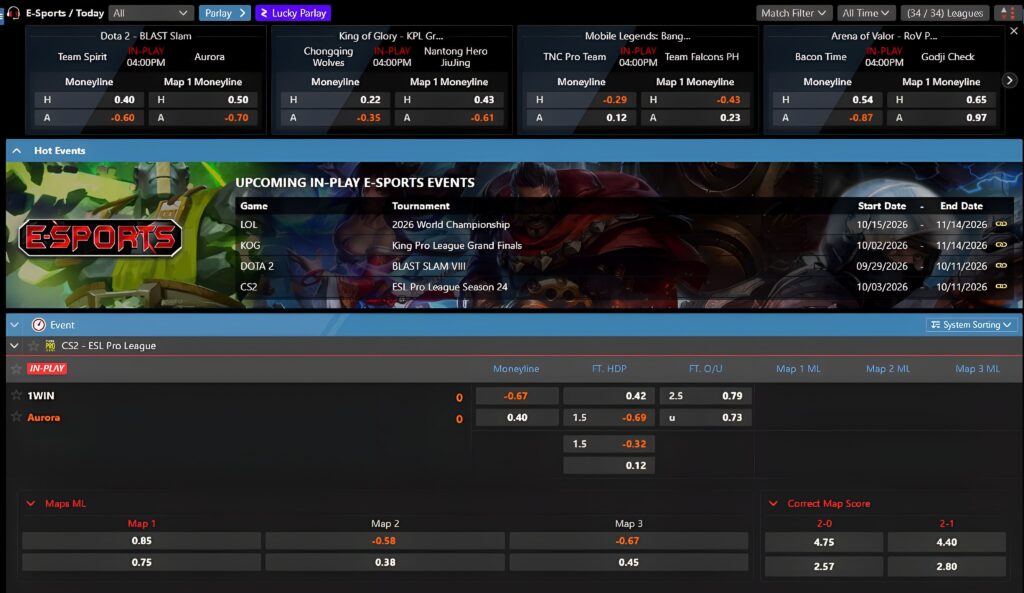1024x593 pixels.
Task: Select the 2-1 correct score column
Action: 946,523
